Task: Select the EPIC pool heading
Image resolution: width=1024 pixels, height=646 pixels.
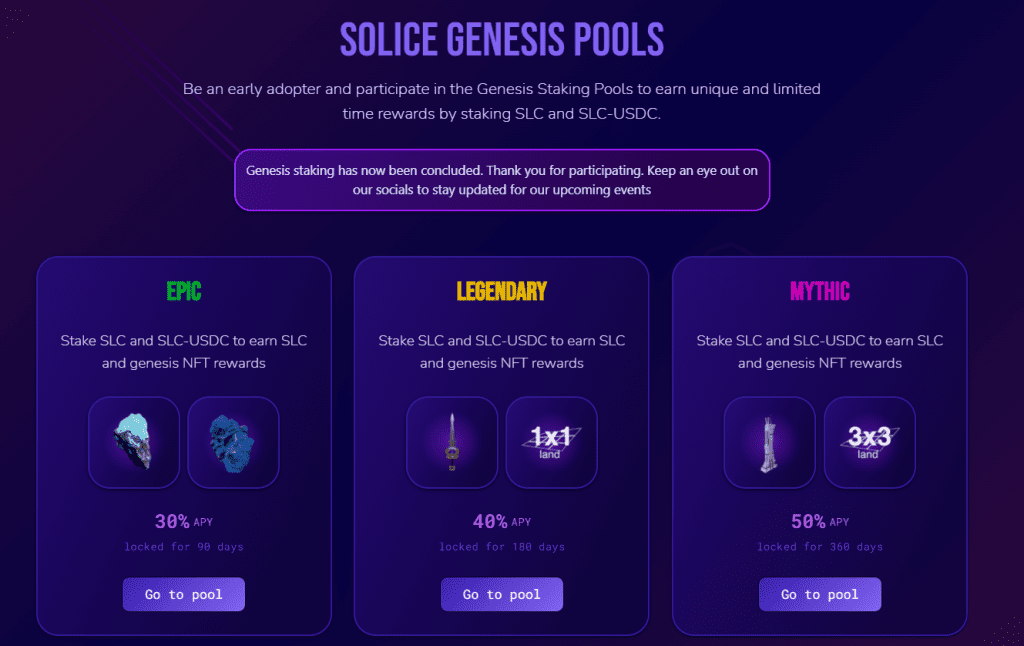Action: pos(184,291)
